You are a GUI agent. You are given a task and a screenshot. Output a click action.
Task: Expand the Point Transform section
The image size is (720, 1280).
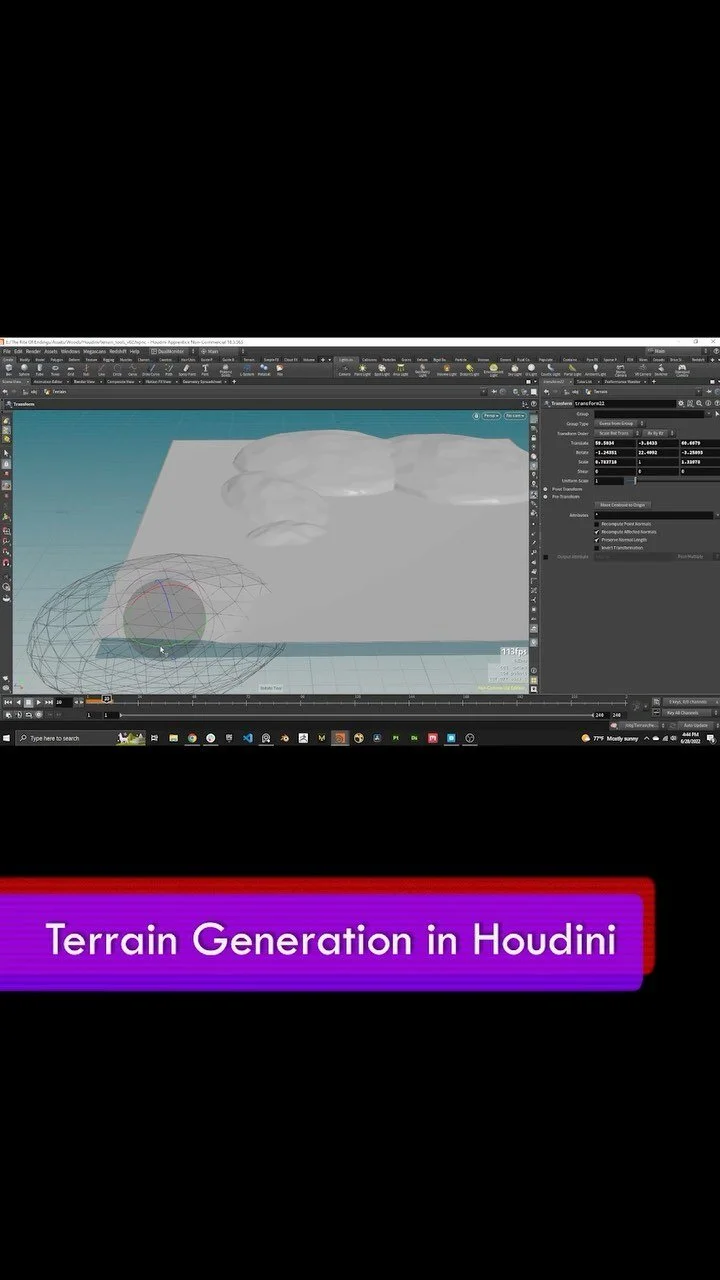click(x=545, y=489)
